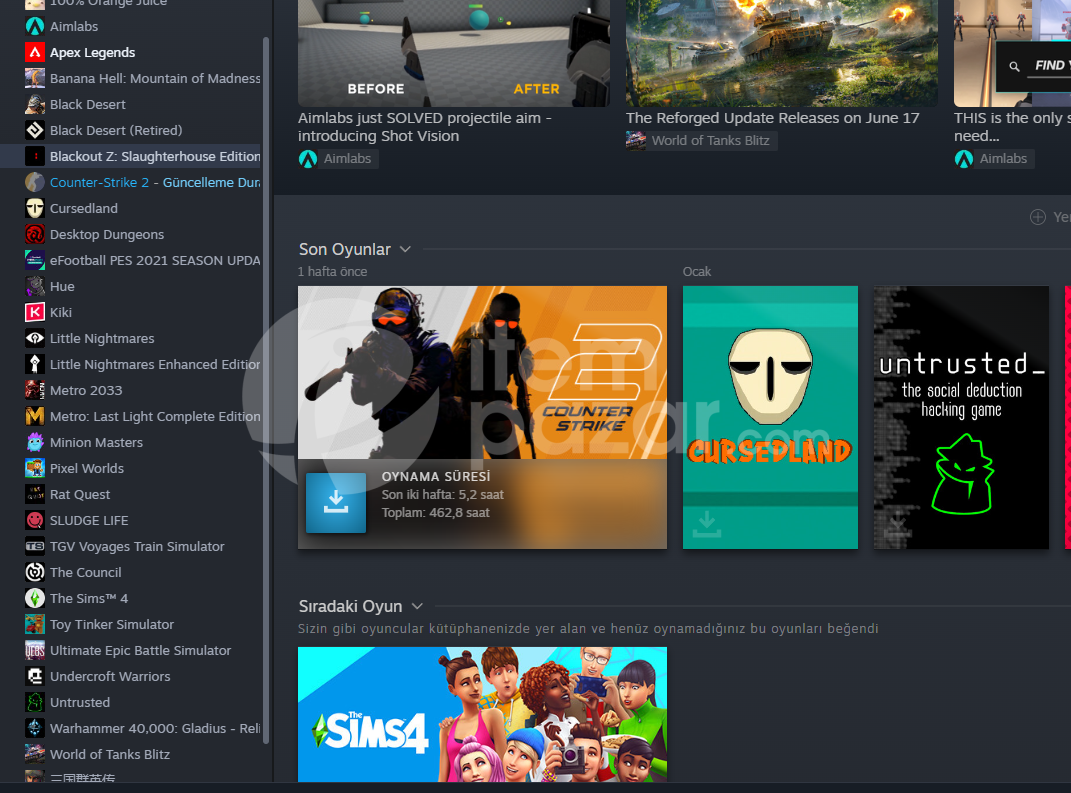Viewport: 1071px width, 793px height.
Task: Click the Metro: Last Light M icon
Action: (35, 416)
